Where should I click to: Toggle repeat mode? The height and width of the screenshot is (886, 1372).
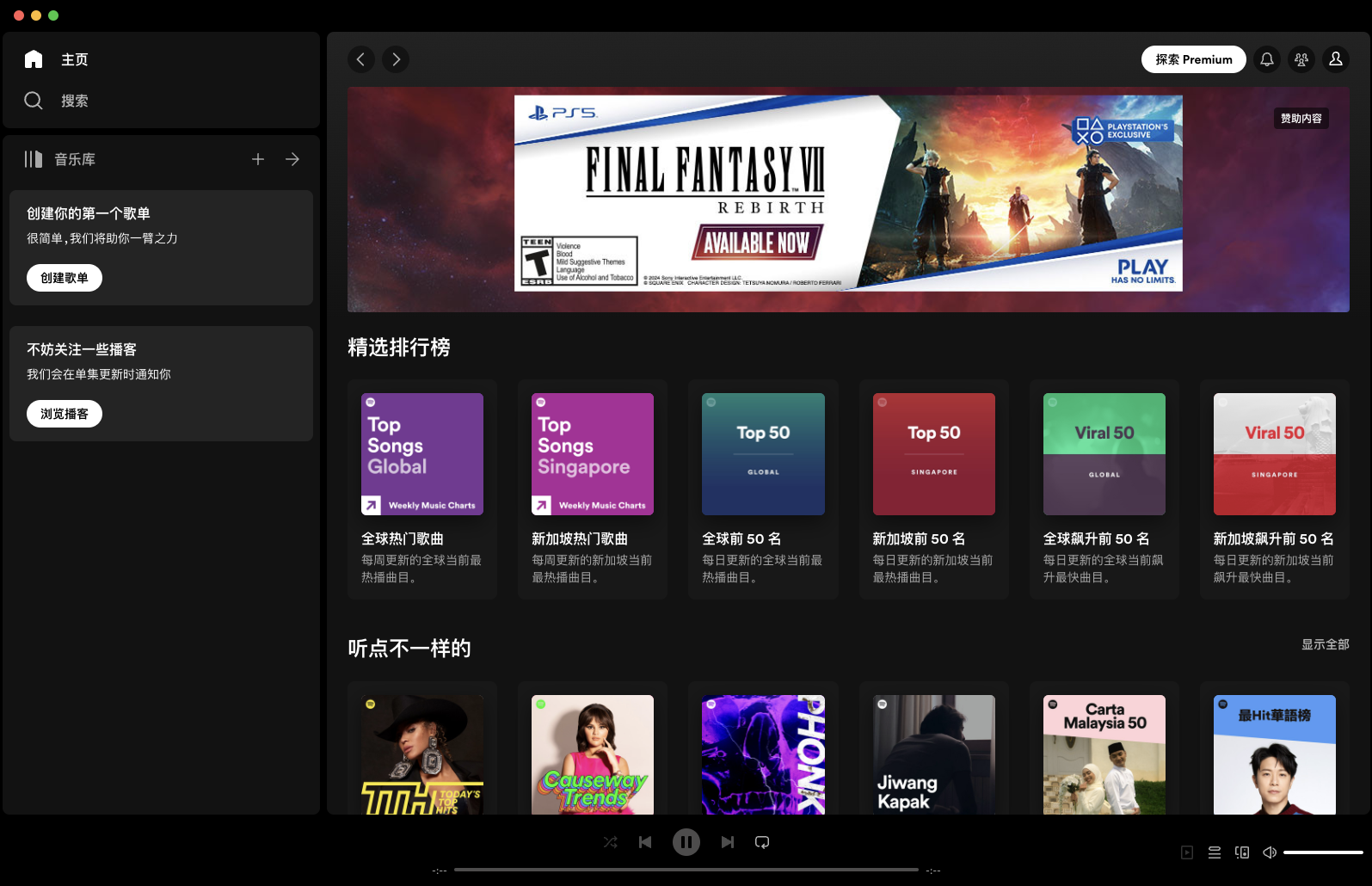point(762,842)
